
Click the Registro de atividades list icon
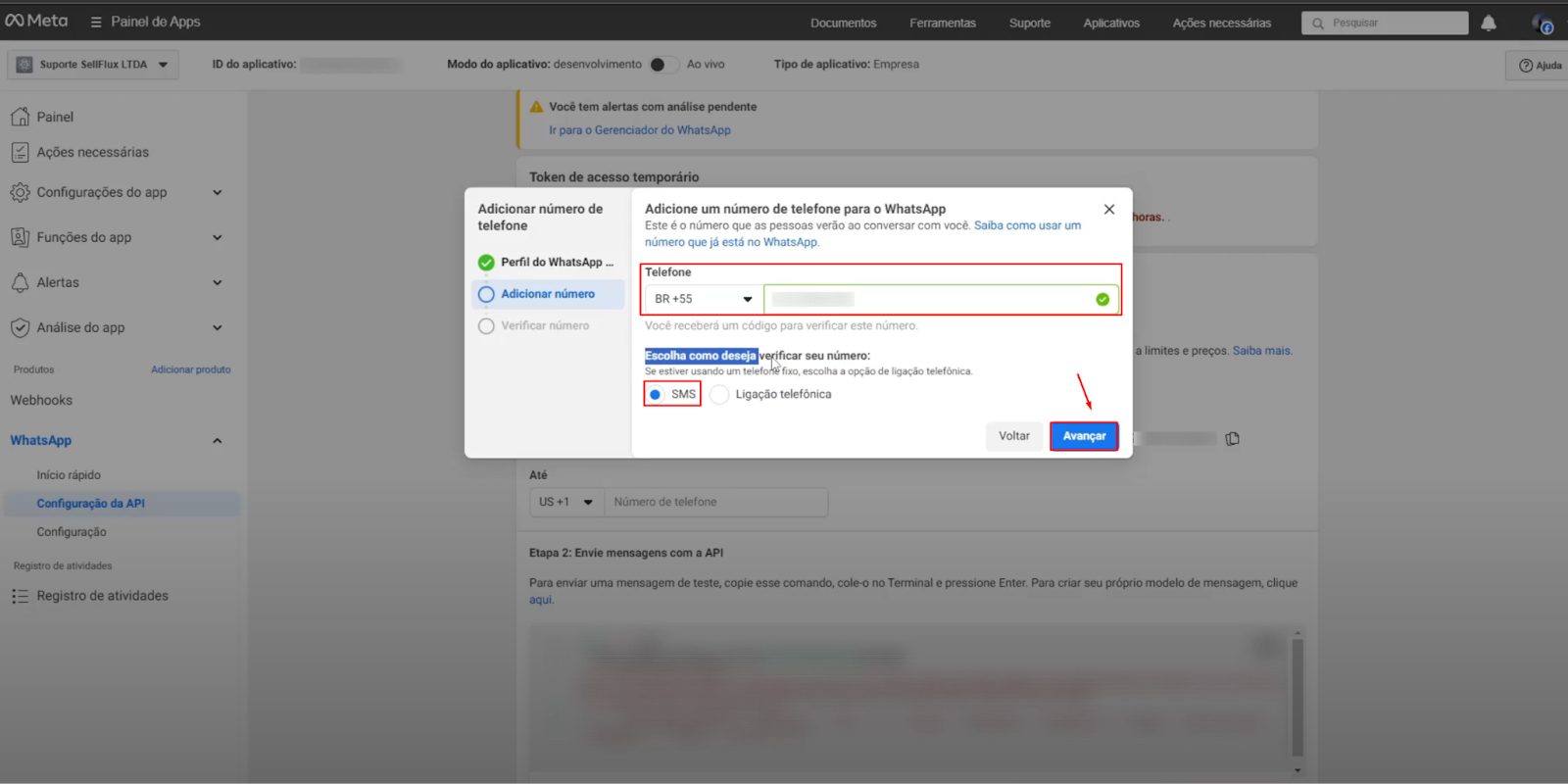point(20,596)
